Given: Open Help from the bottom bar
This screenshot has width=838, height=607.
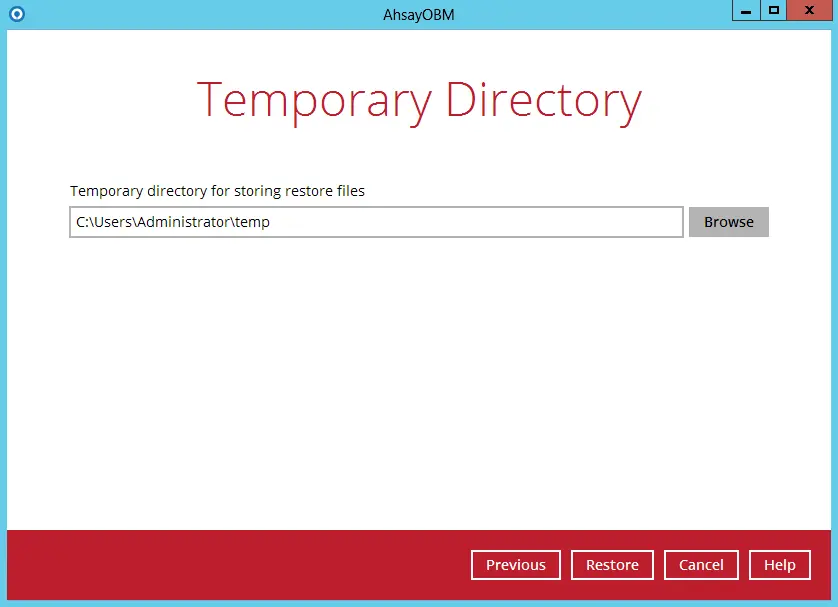Looking at the screenshot, I should [779, 564].
